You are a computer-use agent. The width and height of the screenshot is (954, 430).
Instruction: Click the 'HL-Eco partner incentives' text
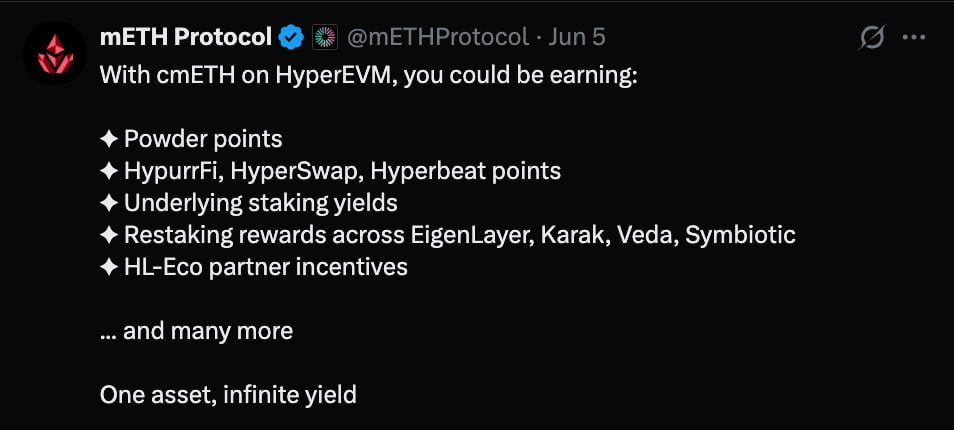[266, 267]
